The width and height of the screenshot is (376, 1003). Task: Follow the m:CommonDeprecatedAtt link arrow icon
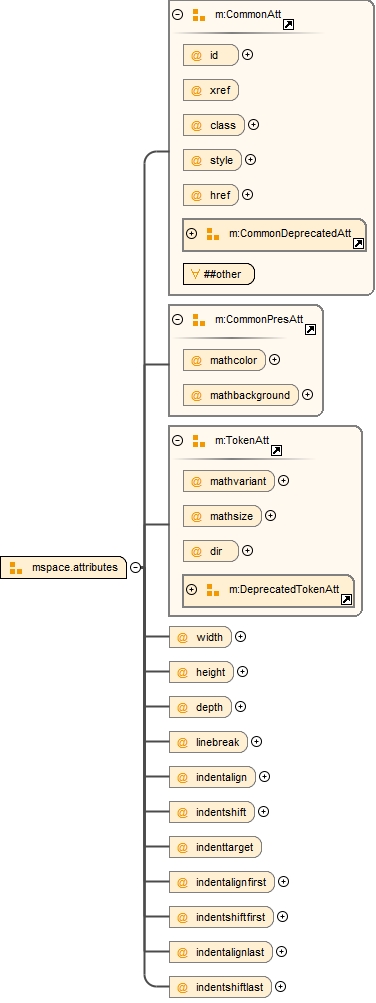click(359, 244)
